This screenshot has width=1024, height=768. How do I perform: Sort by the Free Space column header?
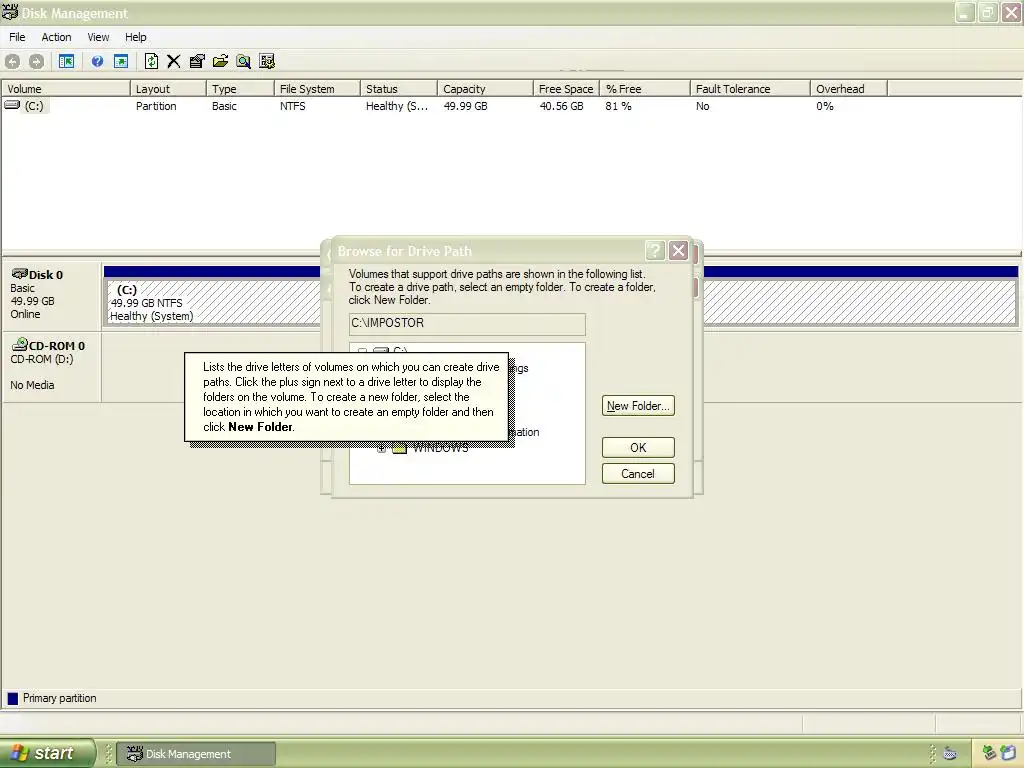(x=566, y=89)
